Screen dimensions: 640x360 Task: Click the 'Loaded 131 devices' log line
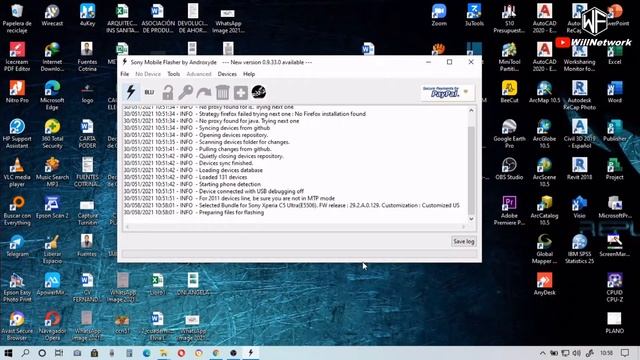click(185, 177)
